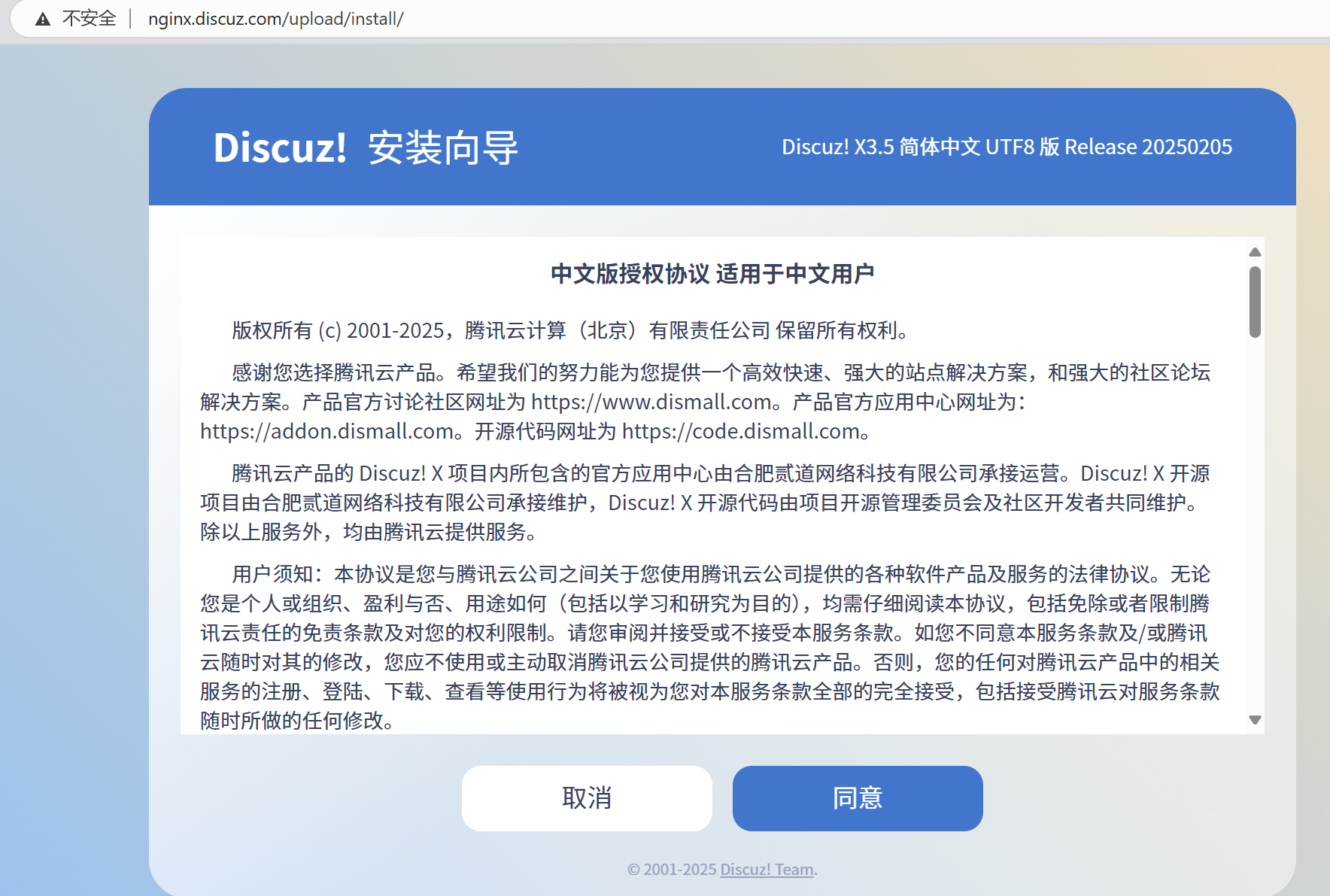Click the license scrollbar down arrow
The image size is (1330, 896).
coord(1255,720)
